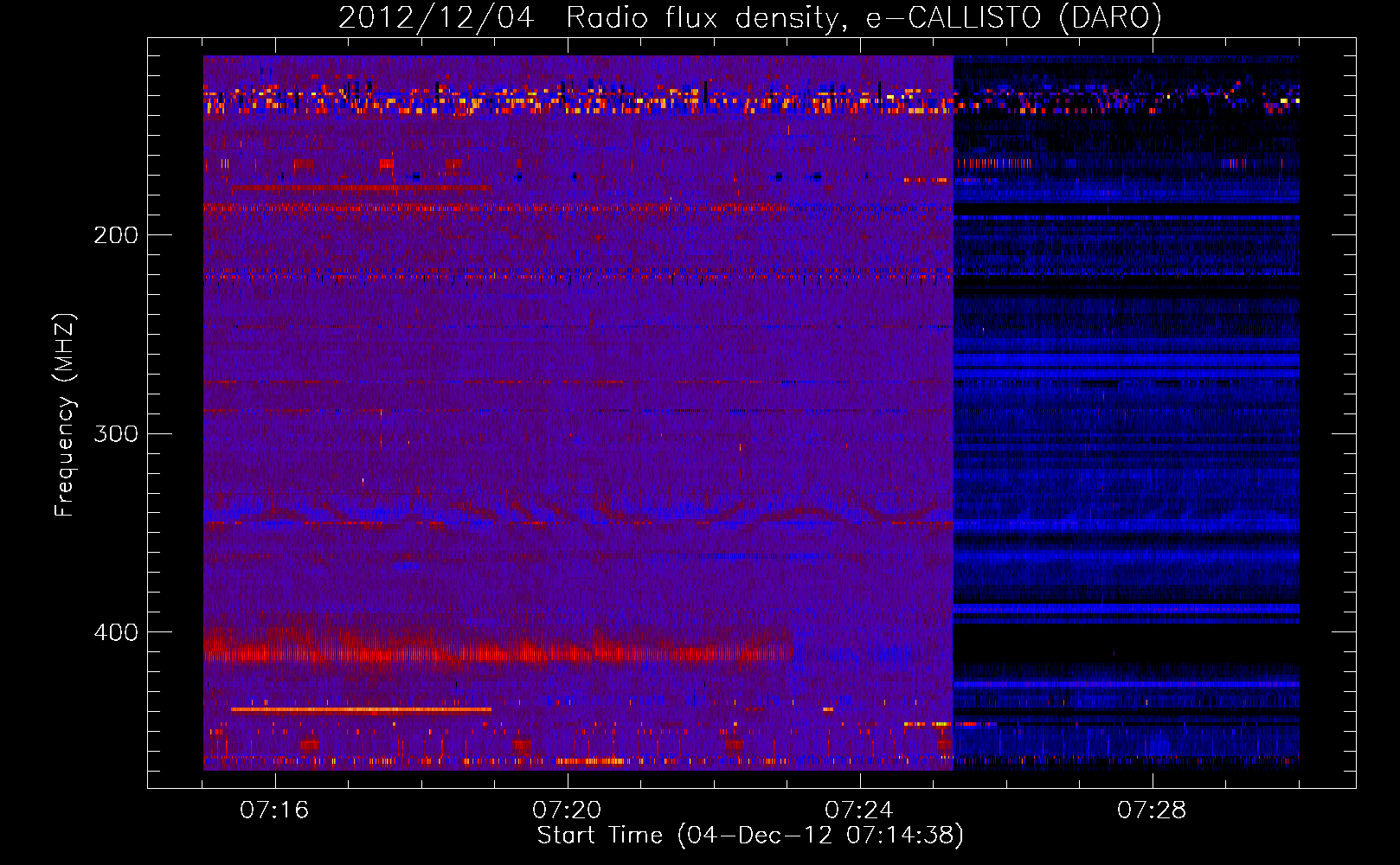Click the 07:28 time tick label

click(1152, 810)
